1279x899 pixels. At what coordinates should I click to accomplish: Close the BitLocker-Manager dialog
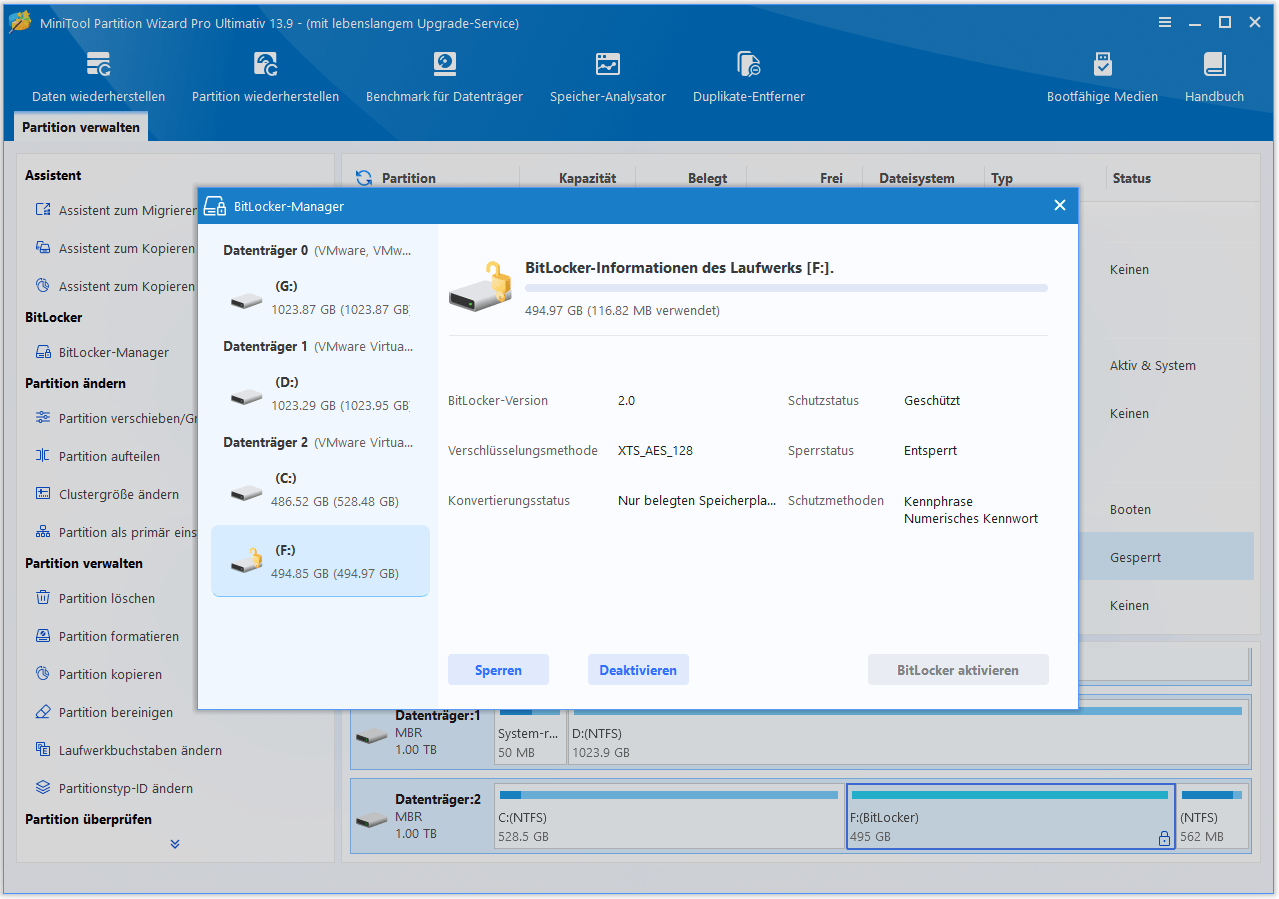(1060, 206)
